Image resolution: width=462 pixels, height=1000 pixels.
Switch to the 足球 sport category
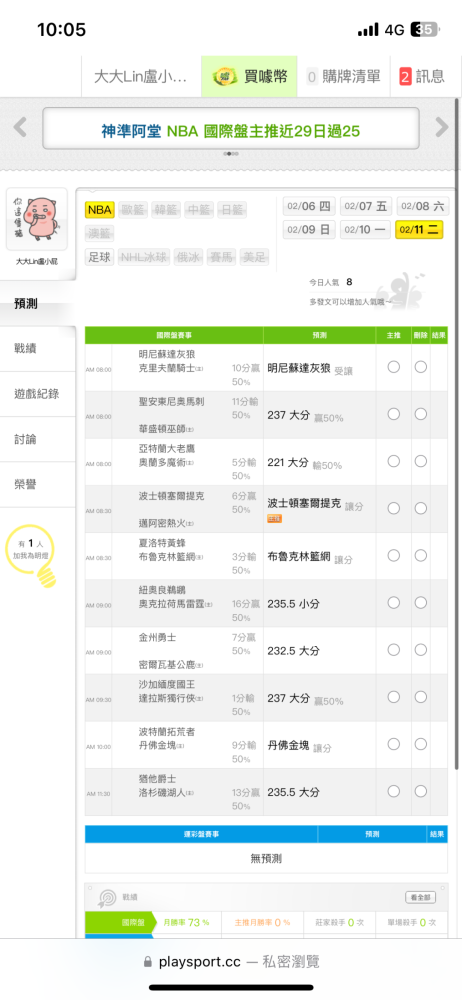(99, 258)
